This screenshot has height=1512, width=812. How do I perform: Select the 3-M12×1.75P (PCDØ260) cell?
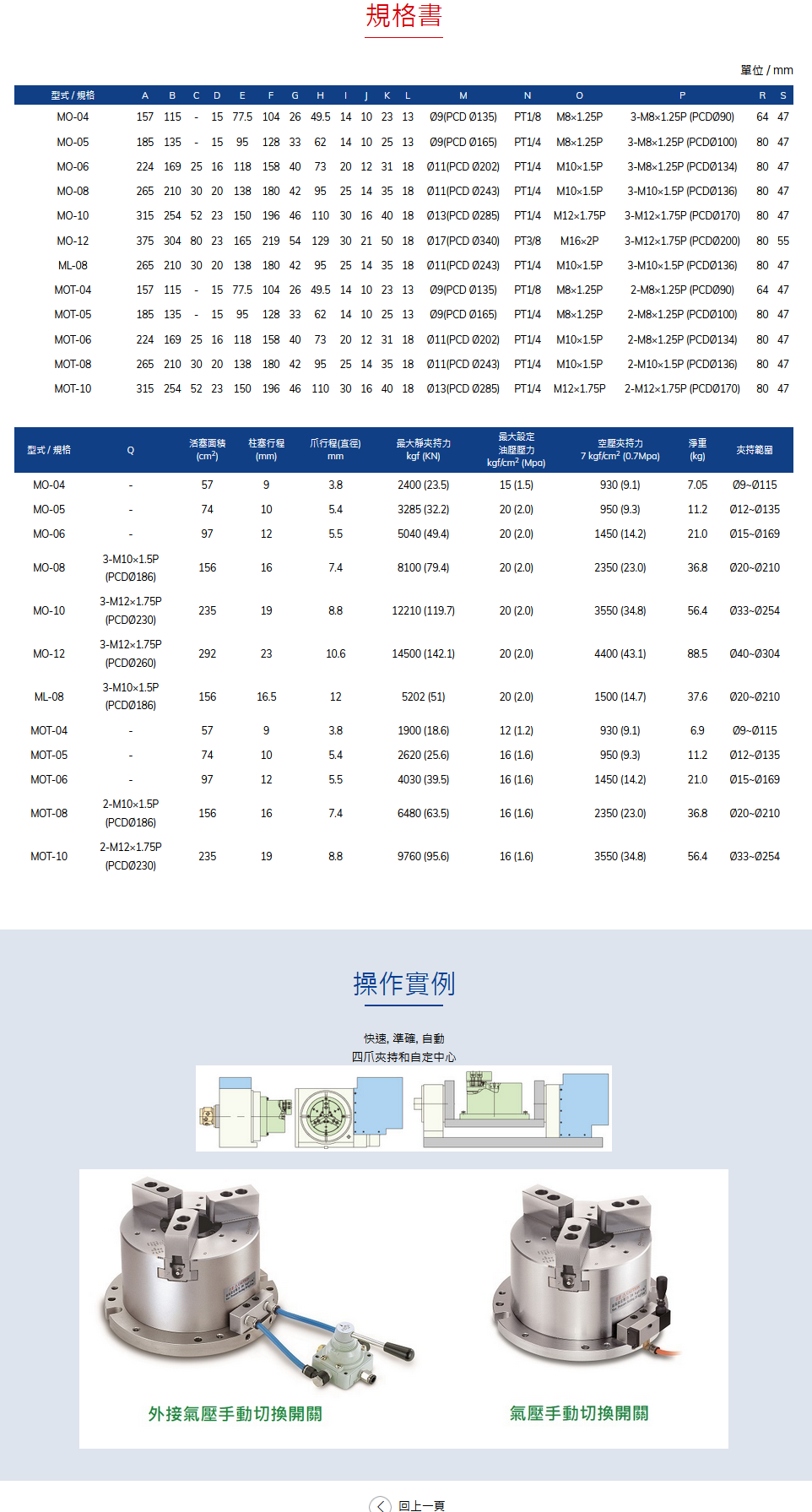point(131,653)
